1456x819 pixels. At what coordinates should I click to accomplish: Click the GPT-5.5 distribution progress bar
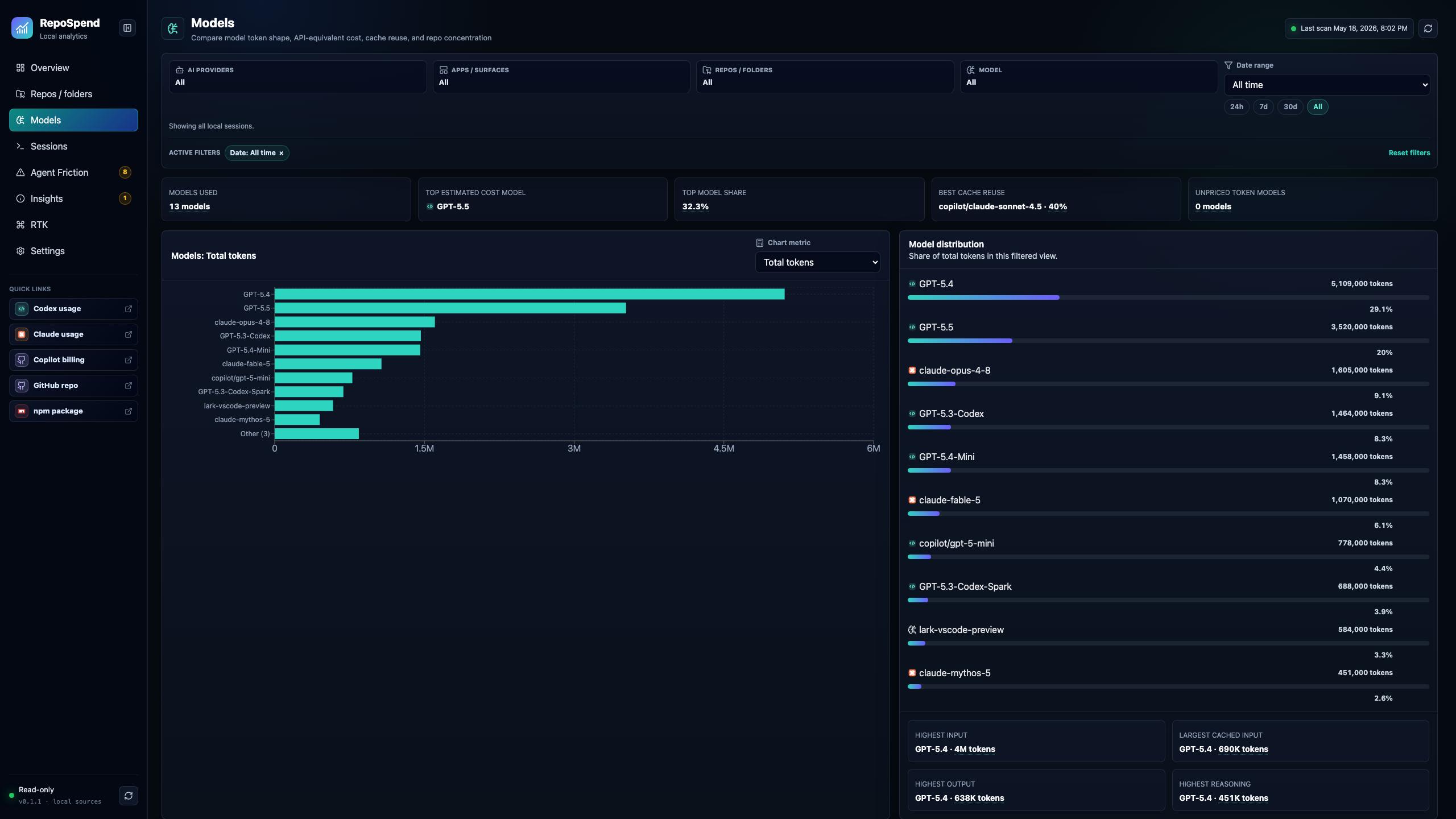click(x=1168, y=341)
